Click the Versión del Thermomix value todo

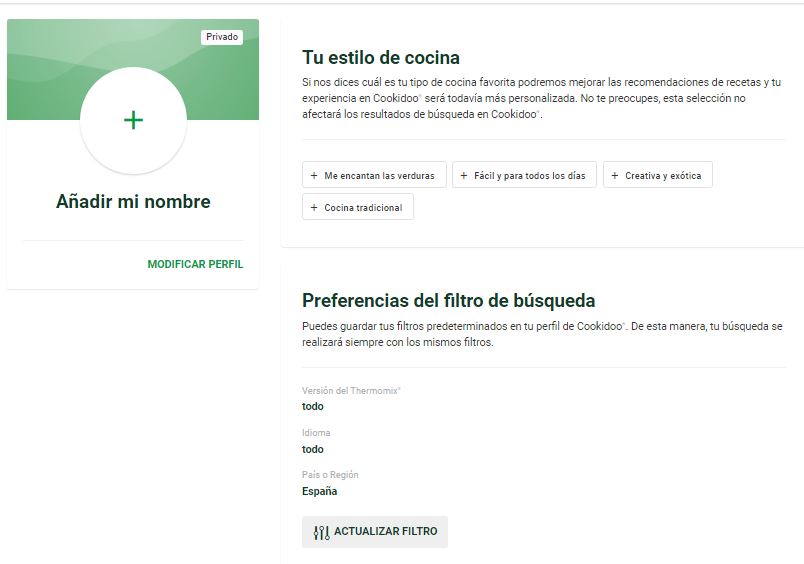tap(313, 407)
